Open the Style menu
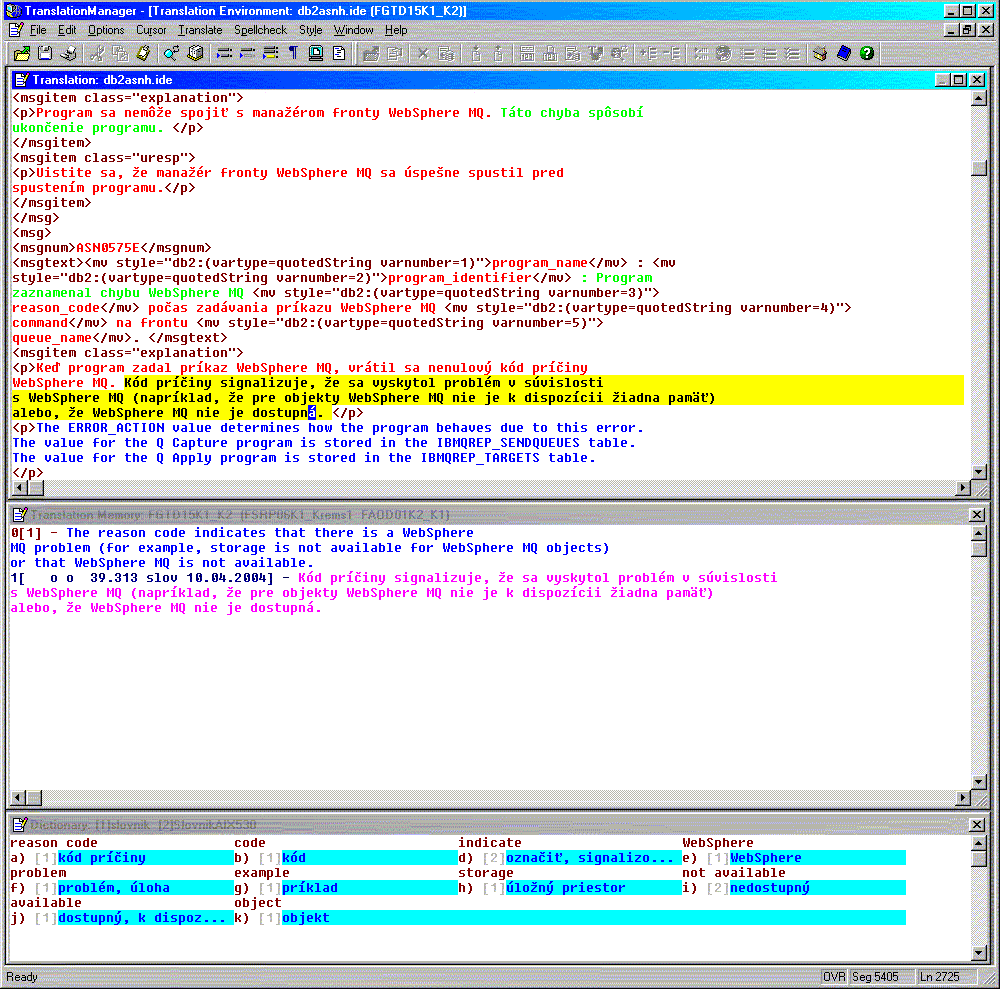The image size is (1000, 989). (311, 30)
